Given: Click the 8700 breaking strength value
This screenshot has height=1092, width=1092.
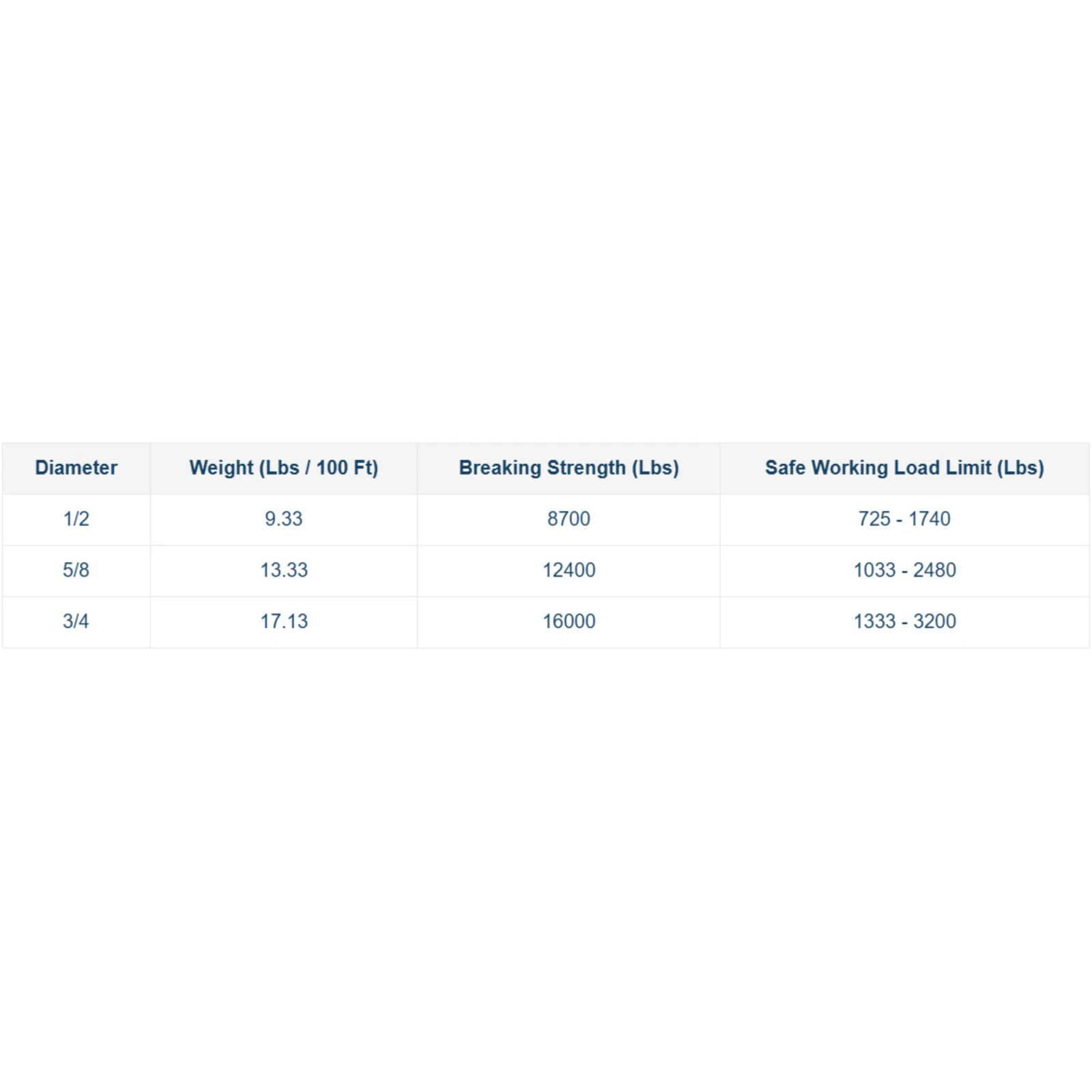Looking at the screenshot, I should tap(569, 519).
